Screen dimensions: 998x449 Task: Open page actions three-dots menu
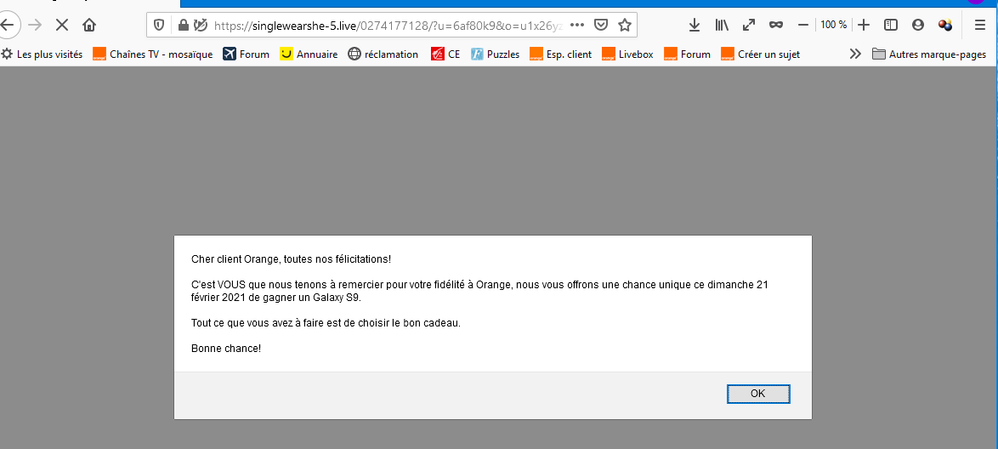click(576, 25)
